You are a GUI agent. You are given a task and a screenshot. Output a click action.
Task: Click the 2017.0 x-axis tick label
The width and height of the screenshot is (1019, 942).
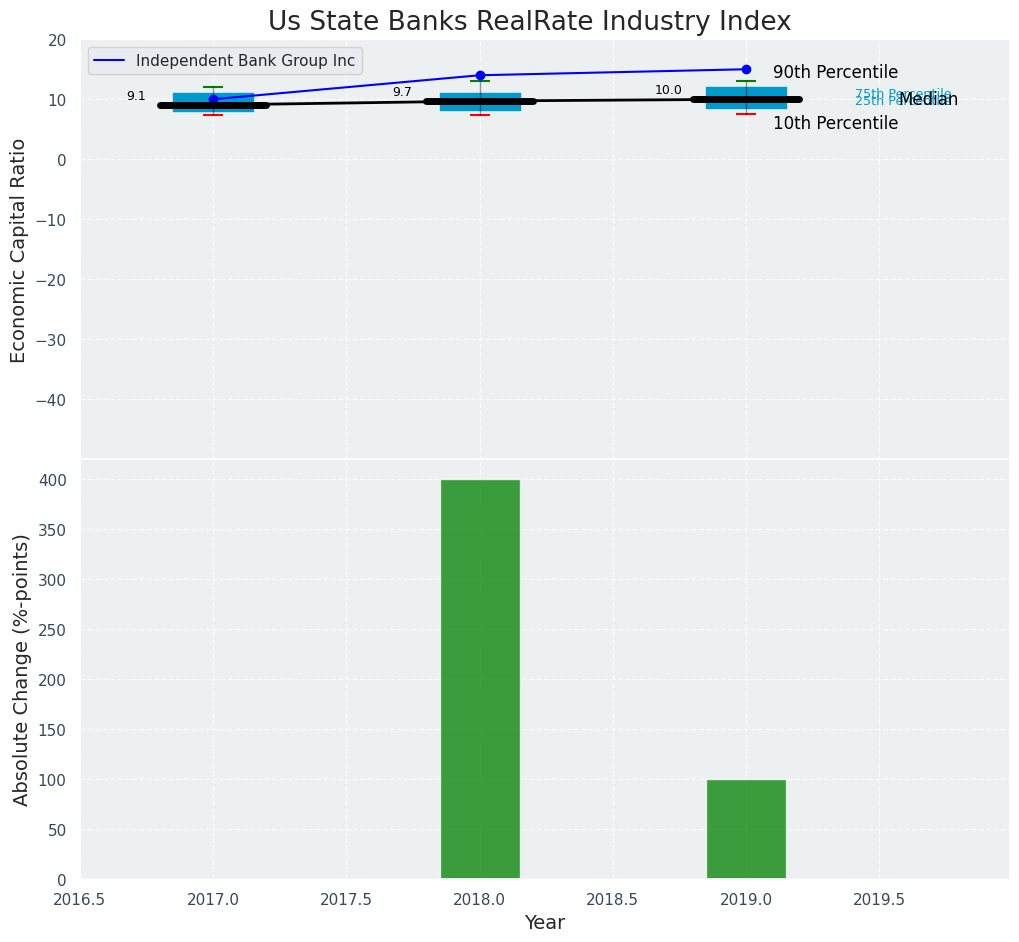tap(213, 900)
